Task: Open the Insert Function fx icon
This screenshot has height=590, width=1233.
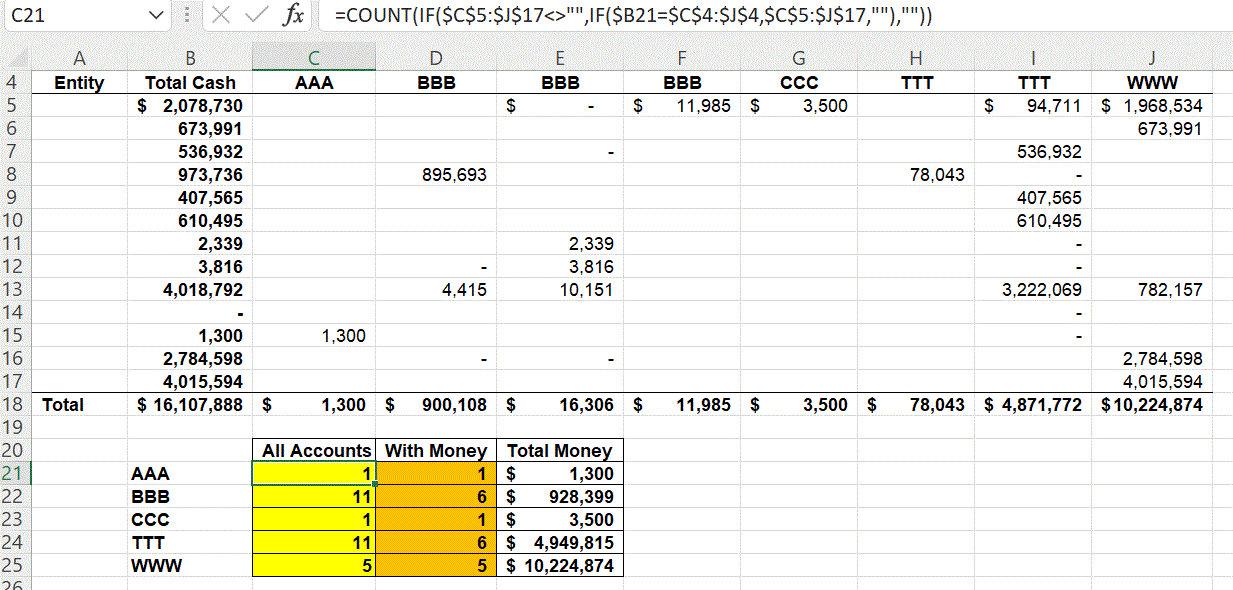Action: tap(293, 16)
